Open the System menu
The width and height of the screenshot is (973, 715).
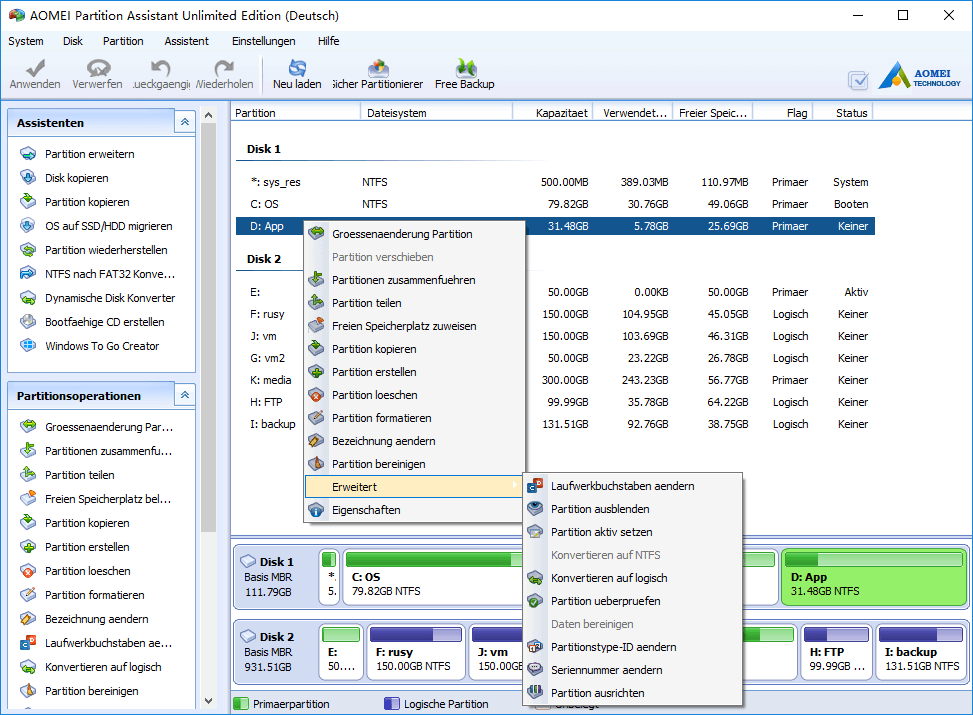(26, 41)
